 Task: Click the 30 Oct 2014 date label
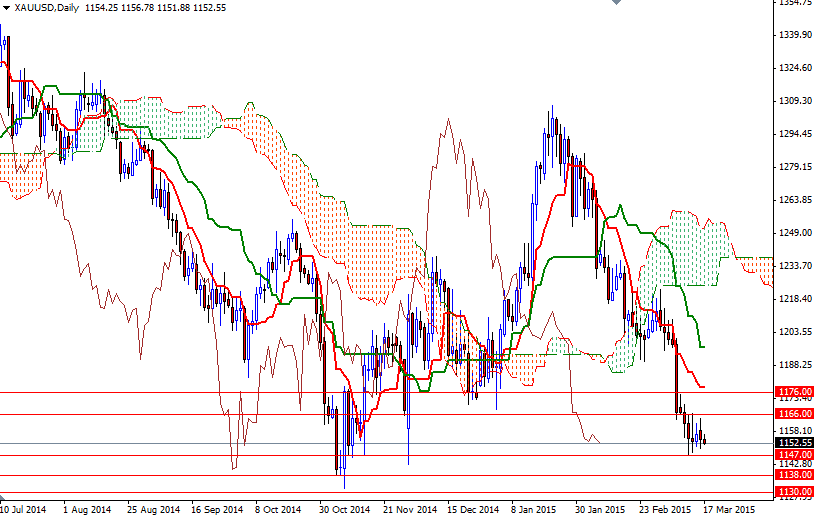coord(343,508)
